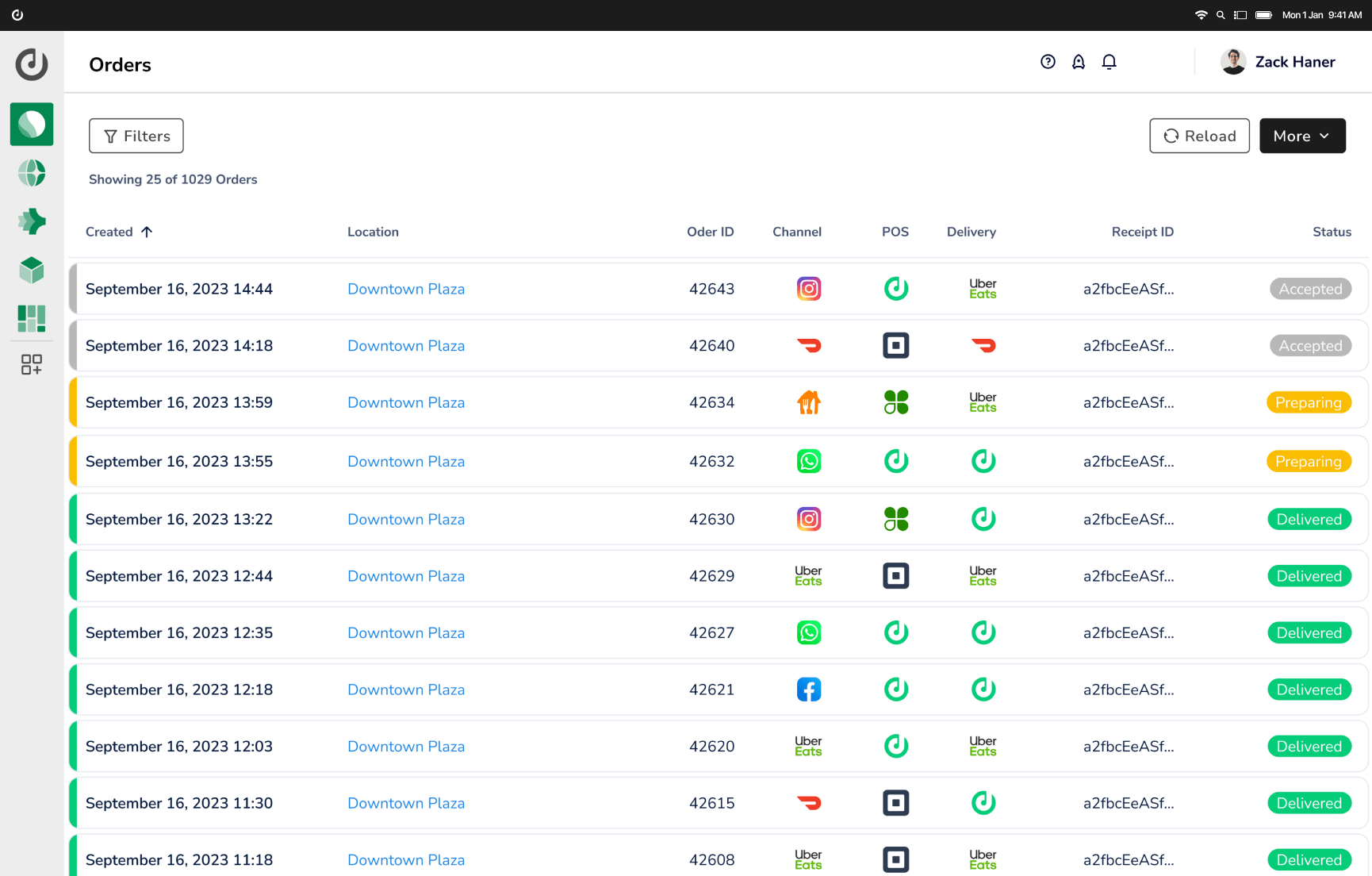
Task: Click the Receipt ID column header
Action: click(x=1143, y=232)
